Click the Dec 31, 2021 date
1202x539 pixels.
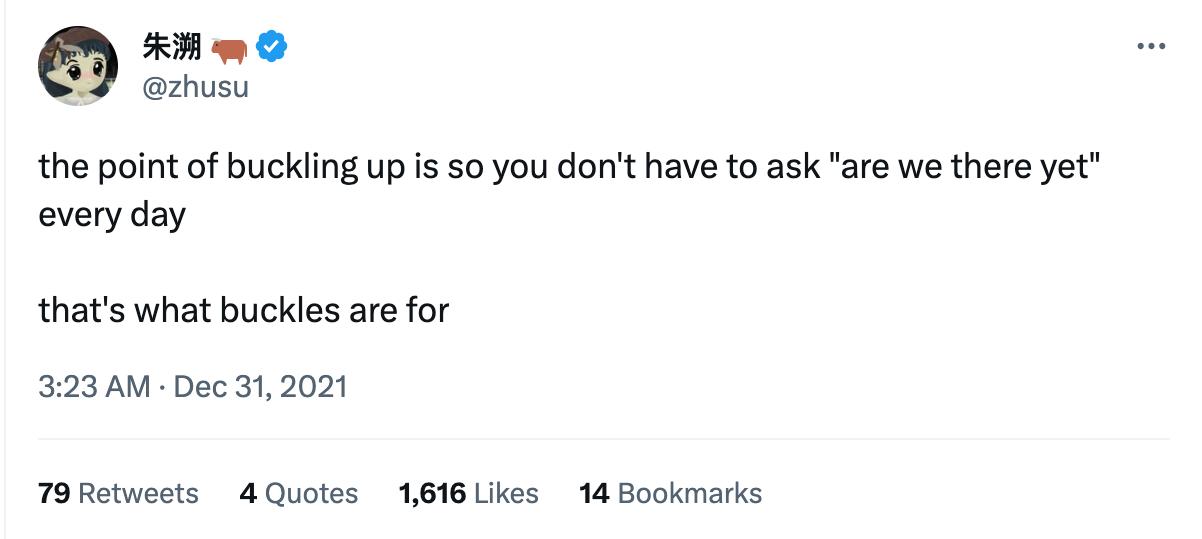tap(260, 386)
